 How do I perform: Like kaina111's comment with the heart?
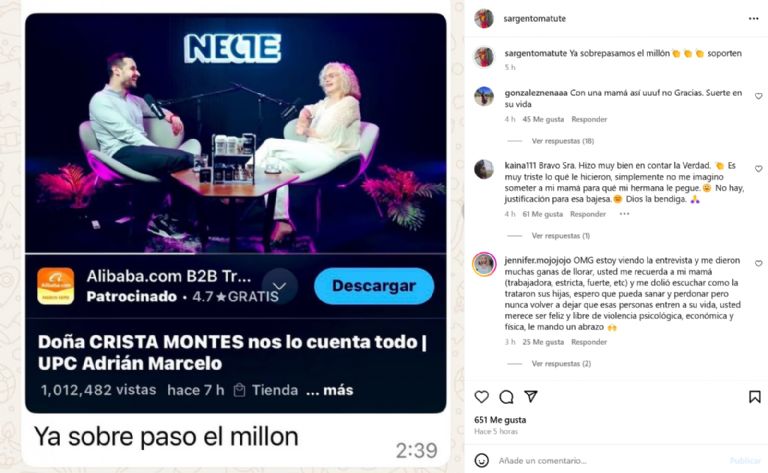pyautogui.click(x=758, y=169)
